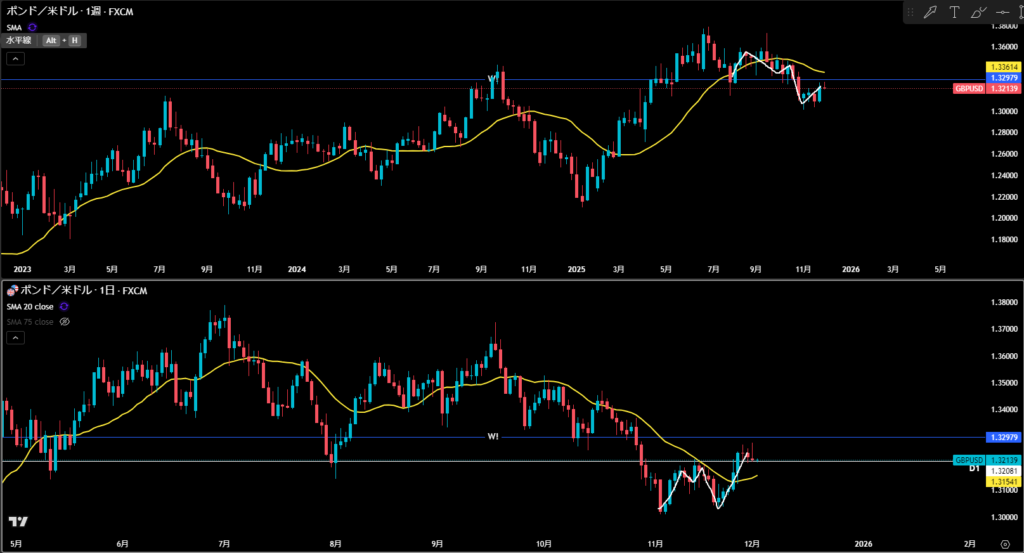Screen dimensions: 1024x553
Task: Grab the favorites toolbar drag handle
Action: (911, 12)
